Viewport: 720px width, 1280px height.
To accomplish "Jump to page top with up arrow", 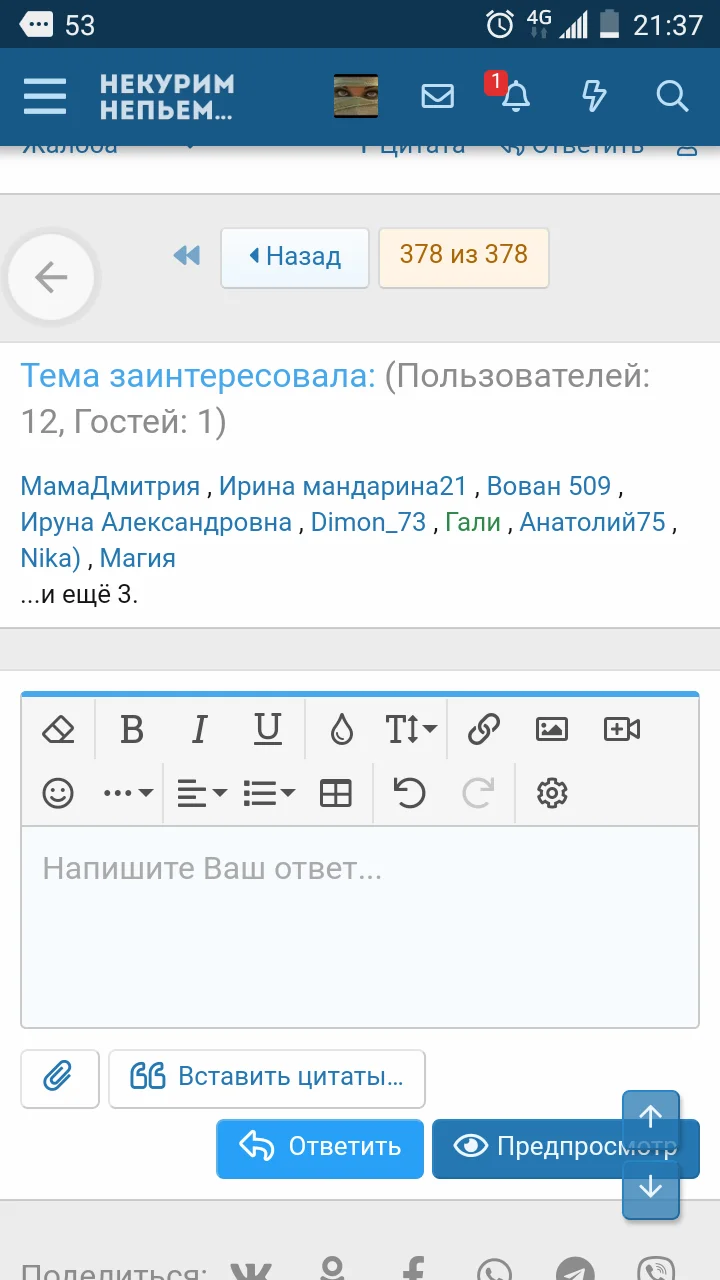I will 651,1118.
